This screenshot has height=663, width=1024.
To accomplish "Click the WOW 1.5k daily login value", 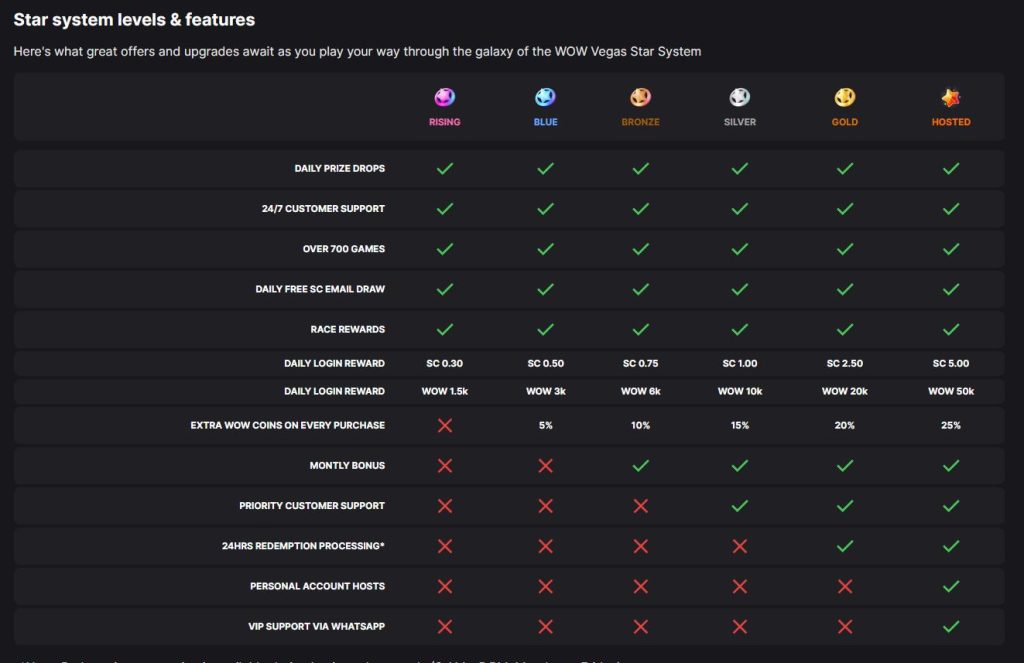I will (445, 391).
